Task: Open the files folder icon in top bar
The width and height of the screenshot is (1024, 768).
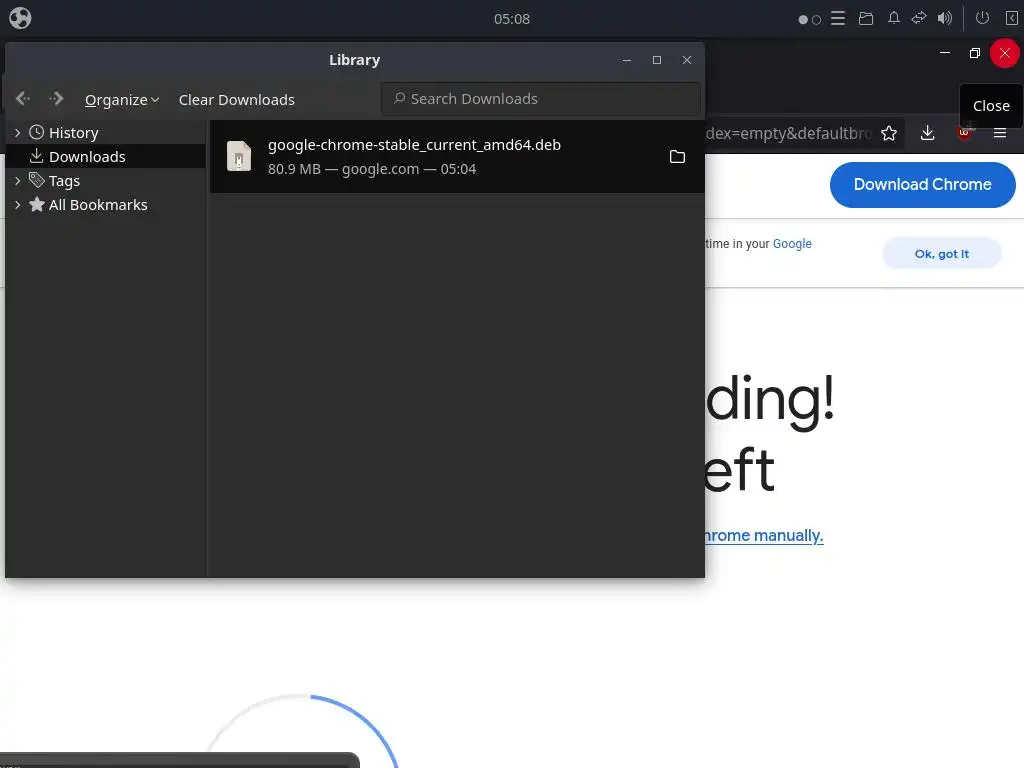Action: [866, 18]
